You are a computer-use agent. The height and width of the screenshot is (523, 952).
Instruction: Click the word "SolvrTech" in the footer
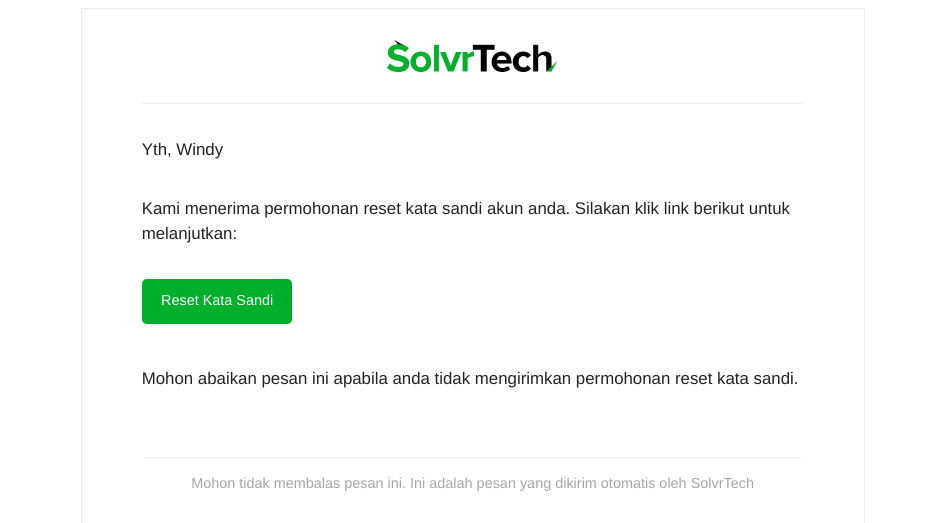click(x=722, y=484)
